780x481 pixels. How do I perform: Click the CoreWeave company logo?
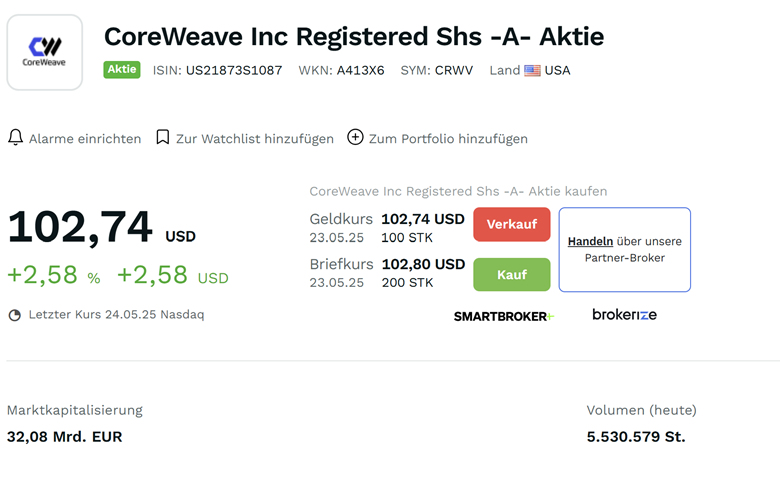44,52
